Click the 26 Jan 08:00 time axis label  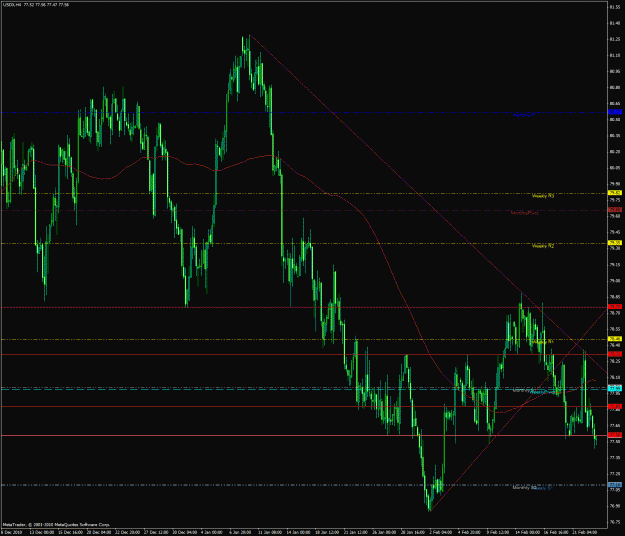click(x=384, y=532)
